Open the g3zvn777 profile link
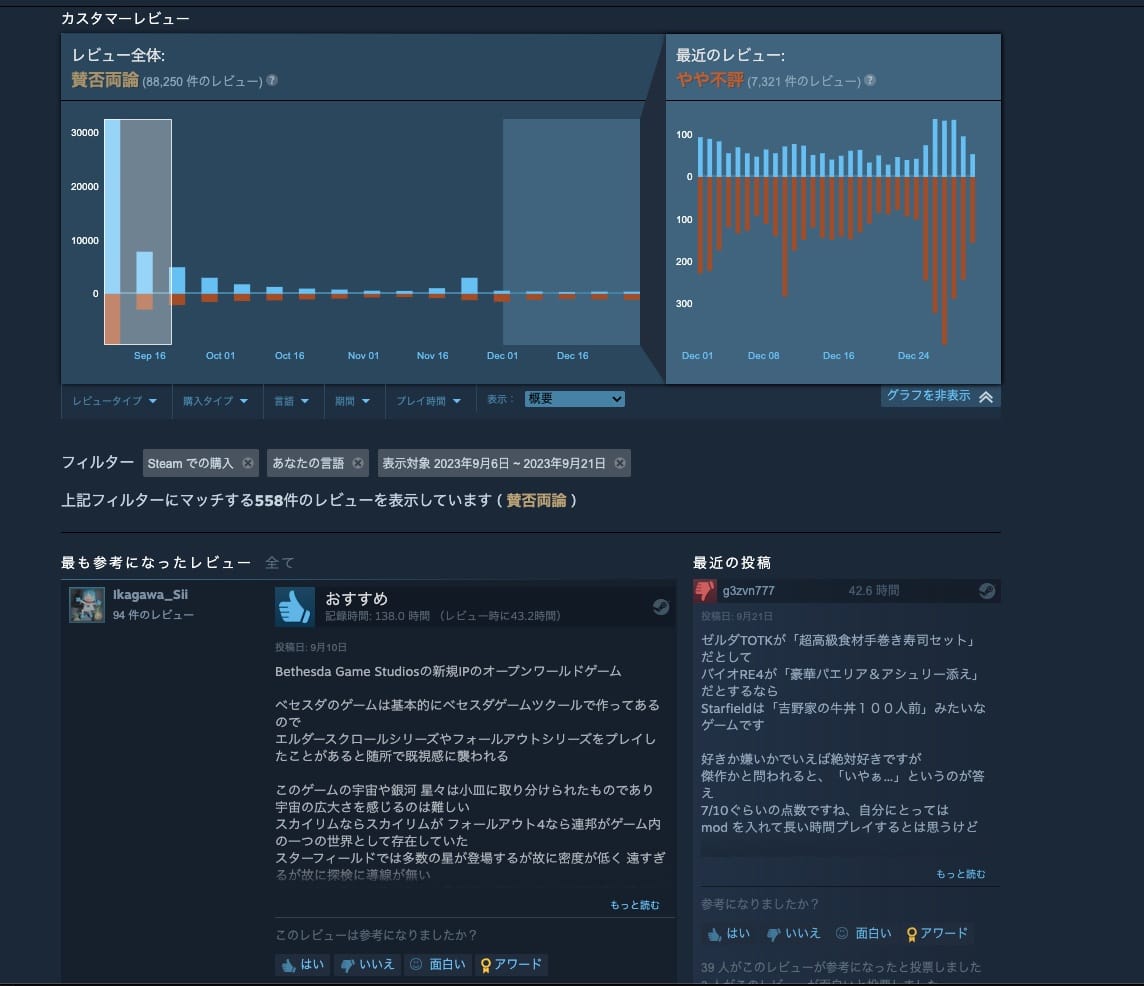 (748, 590)
